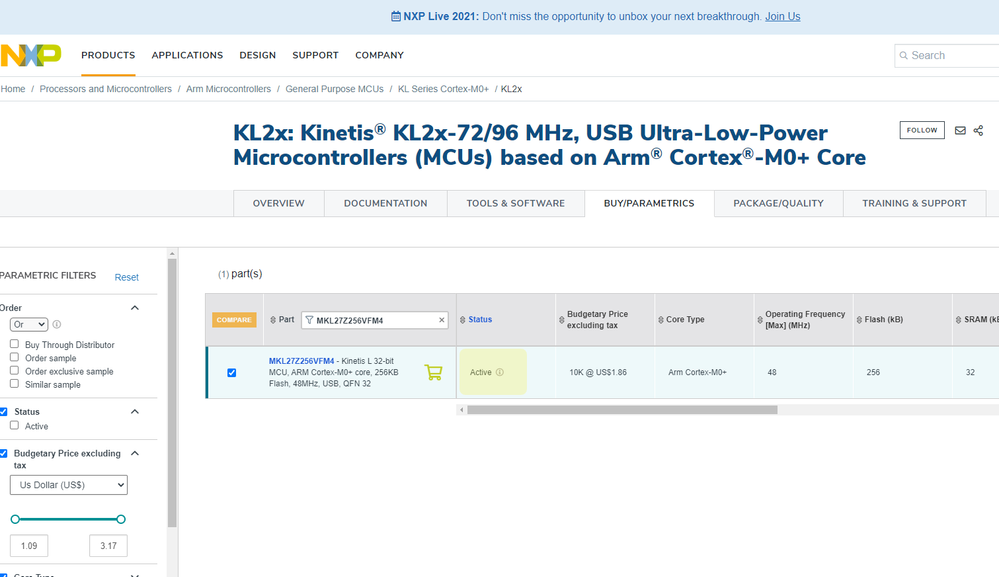Enable Order exclusive sample filter
This screenshot has width=999, height=577.
click(14, 371)
